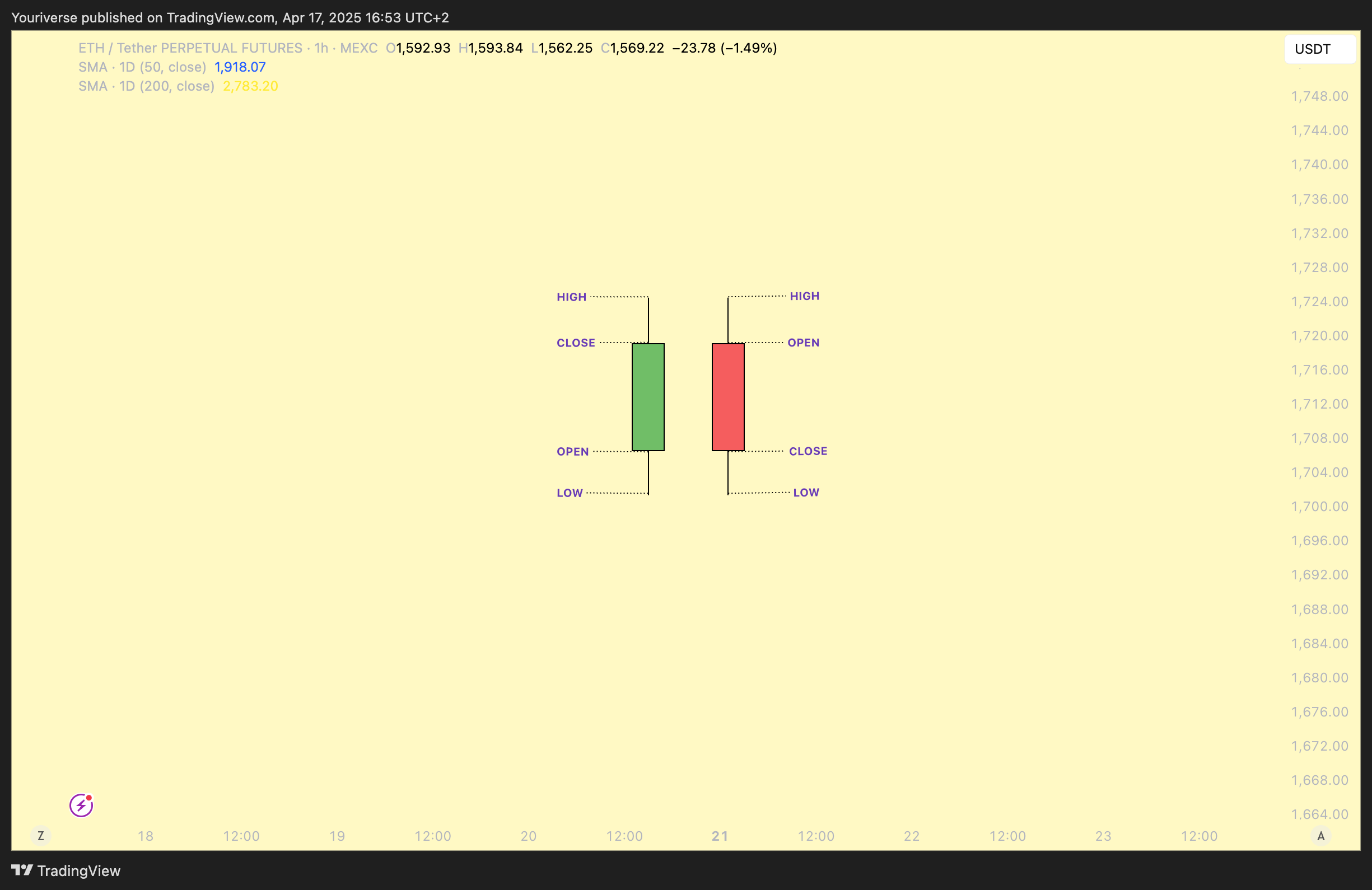Image resolution: width=1372 pixels, height=890 pixels.
Task: Click the red bearish candlestick body
Action: [x=728, y=397]
